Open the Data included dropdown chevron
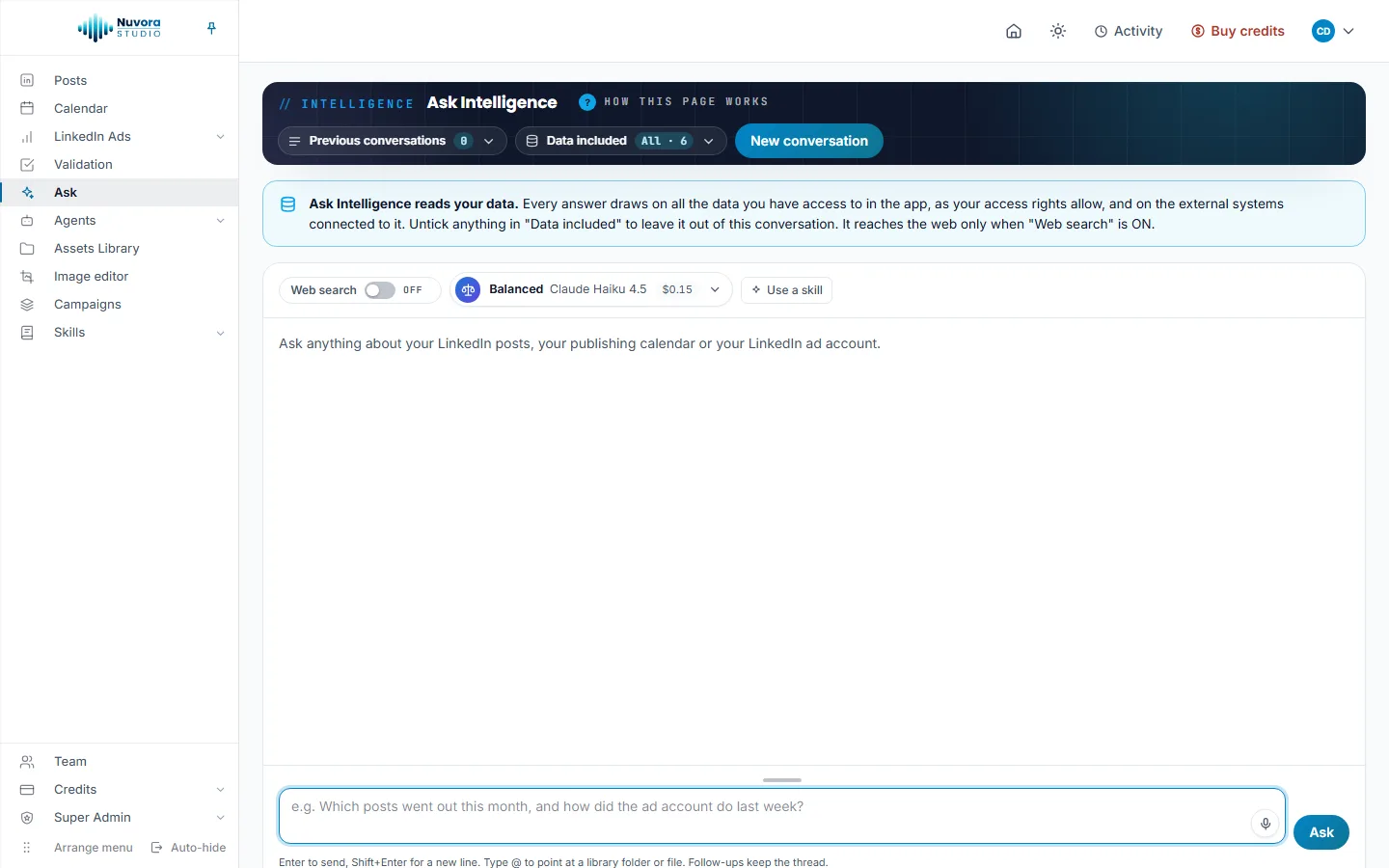The image size is (1389, 868). 708,141
